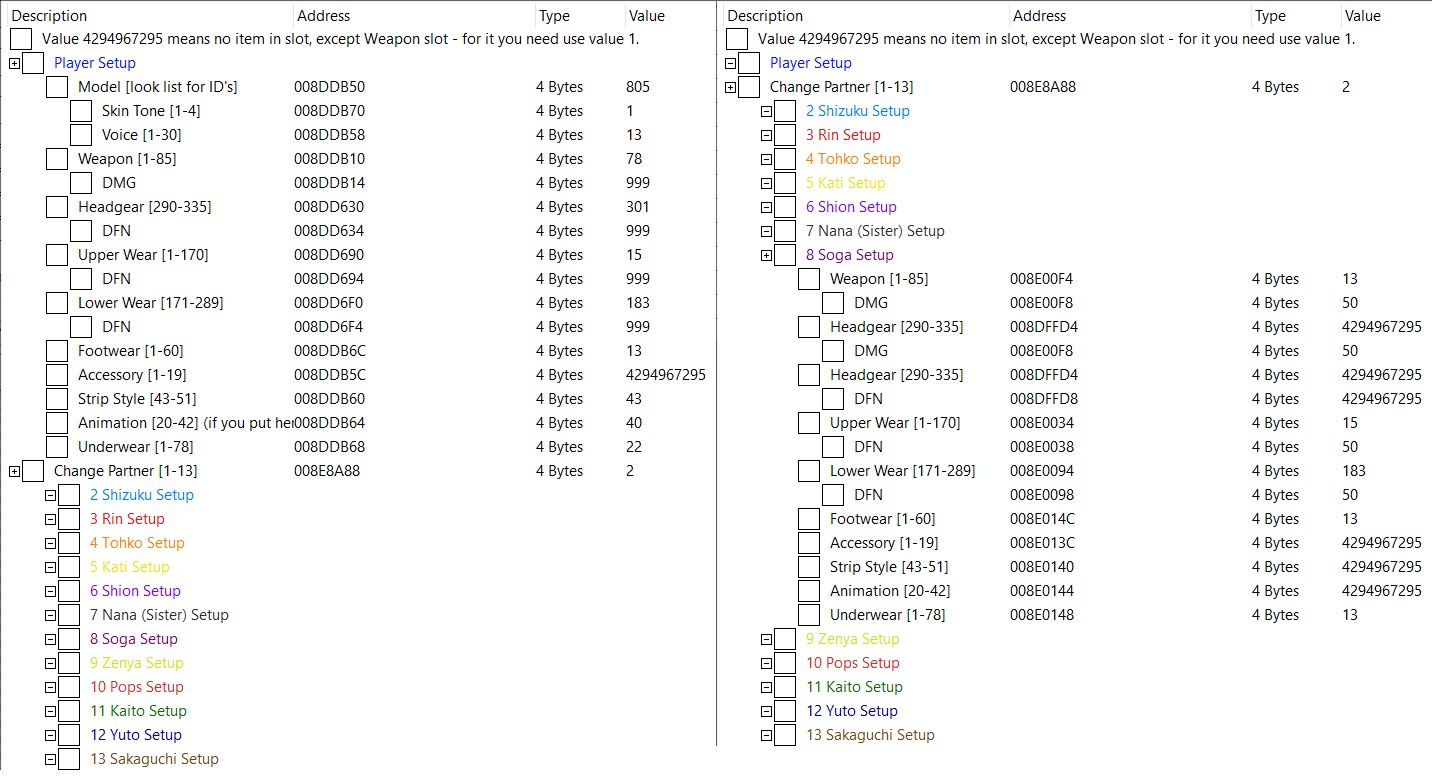
Task: Check the Footwear box at address 008E014C
Action: click(809, 519)
